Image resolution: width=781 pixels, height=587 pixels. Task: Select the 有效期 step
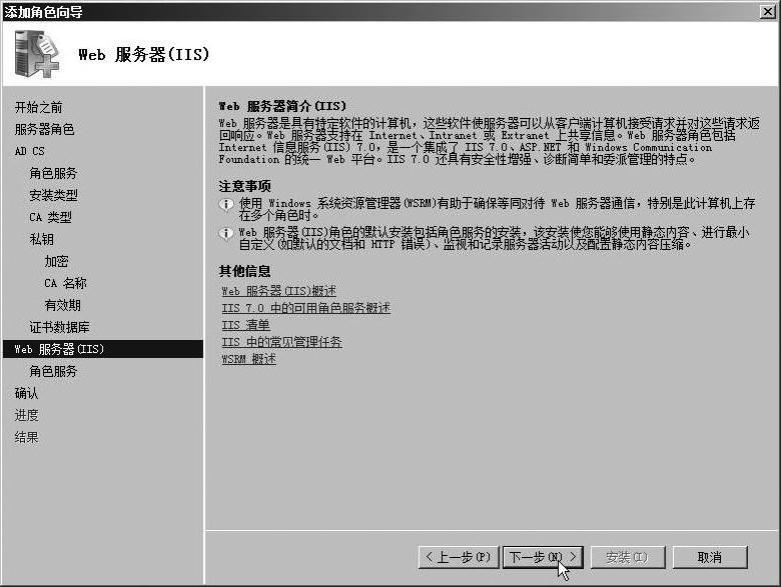[62, 305]
